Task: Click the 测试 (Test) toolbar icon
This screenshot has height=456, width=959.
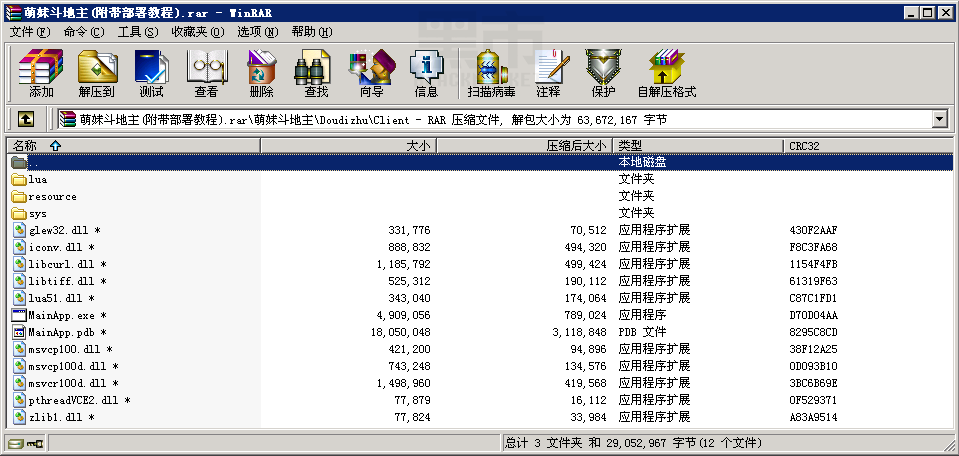Action: tap(151, 67)
